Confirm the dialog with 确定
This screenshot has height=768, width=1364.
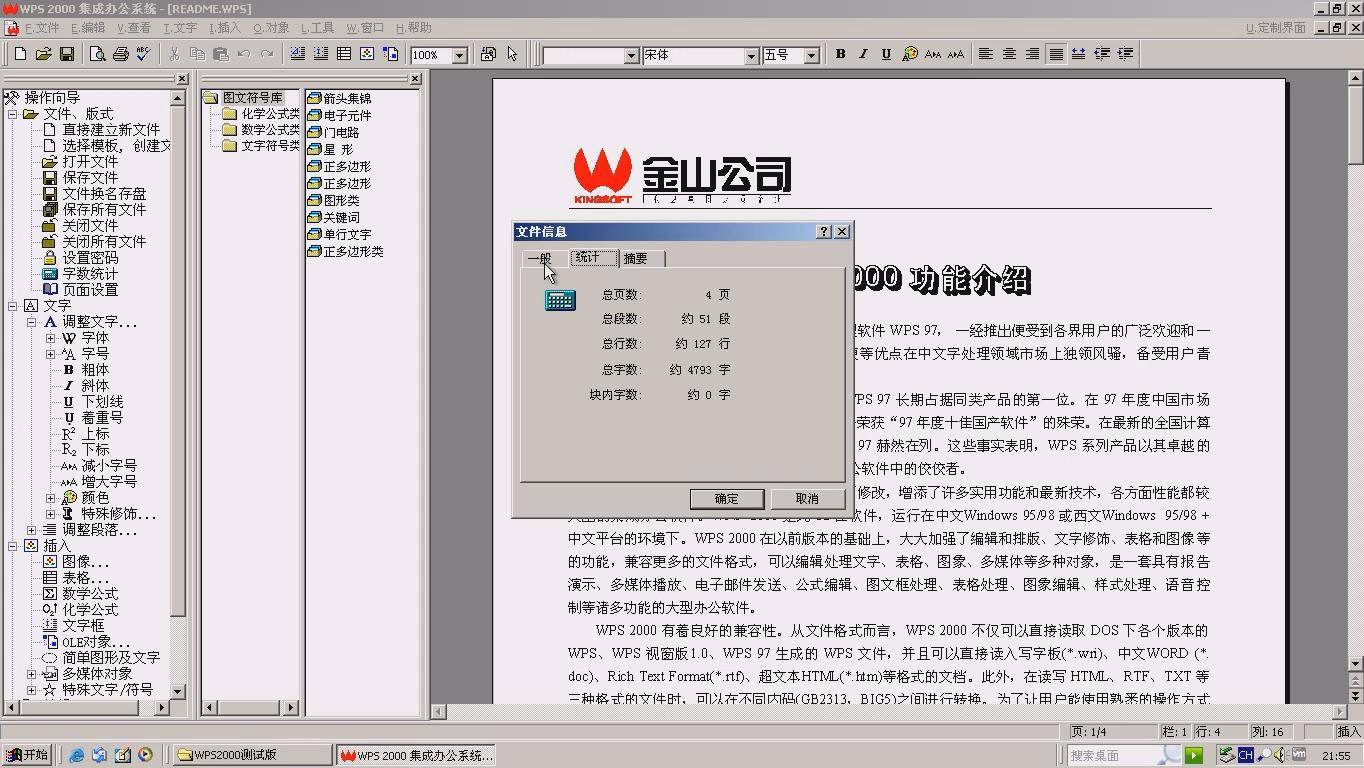pyautogui.click(x=727, y=499)
